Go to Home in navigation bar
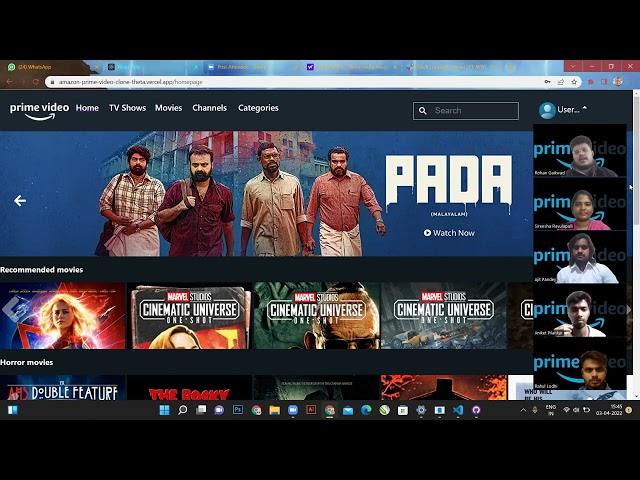This screenshot has height=480, width=640. click(x=87, y=108)
